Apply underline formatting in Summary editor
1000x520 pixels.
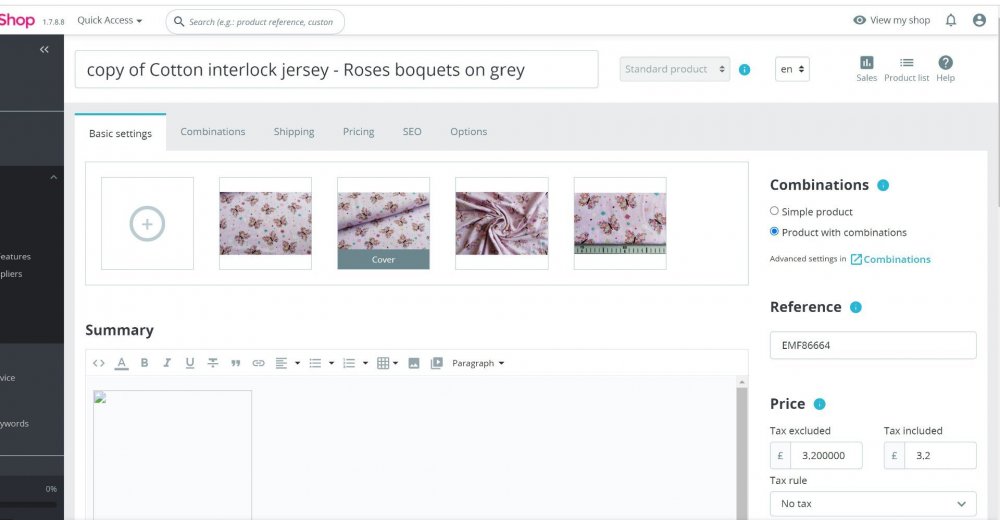pos(189,363)
